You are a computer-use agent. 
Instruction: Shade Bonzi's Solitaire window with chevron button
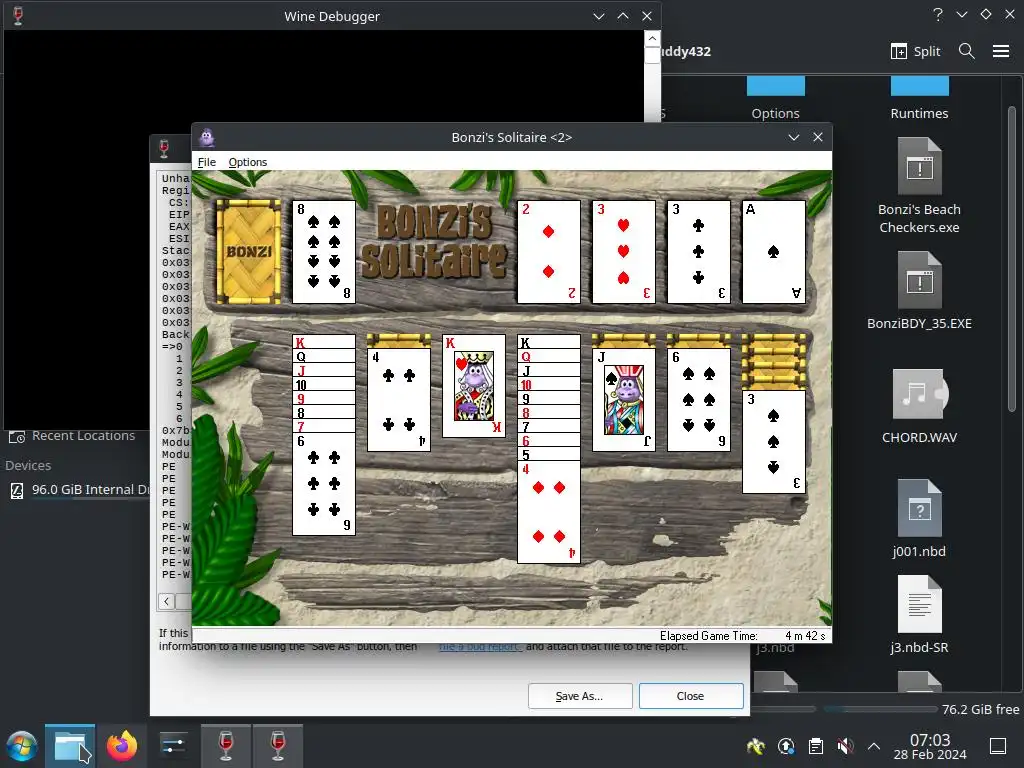tap(793, 137)
